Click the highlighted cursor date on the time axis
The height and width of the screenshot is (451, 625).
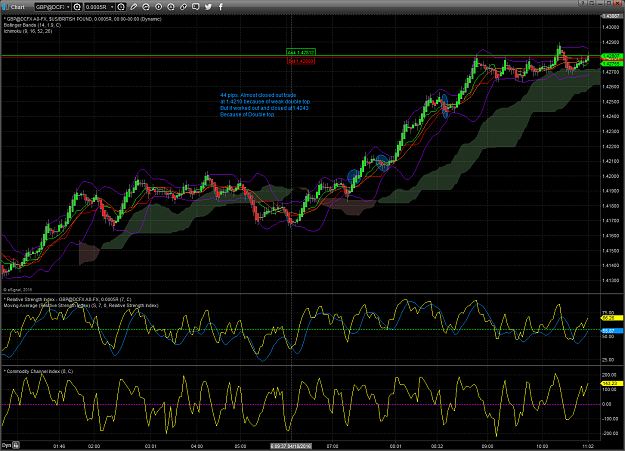click(x=291, y=446)
